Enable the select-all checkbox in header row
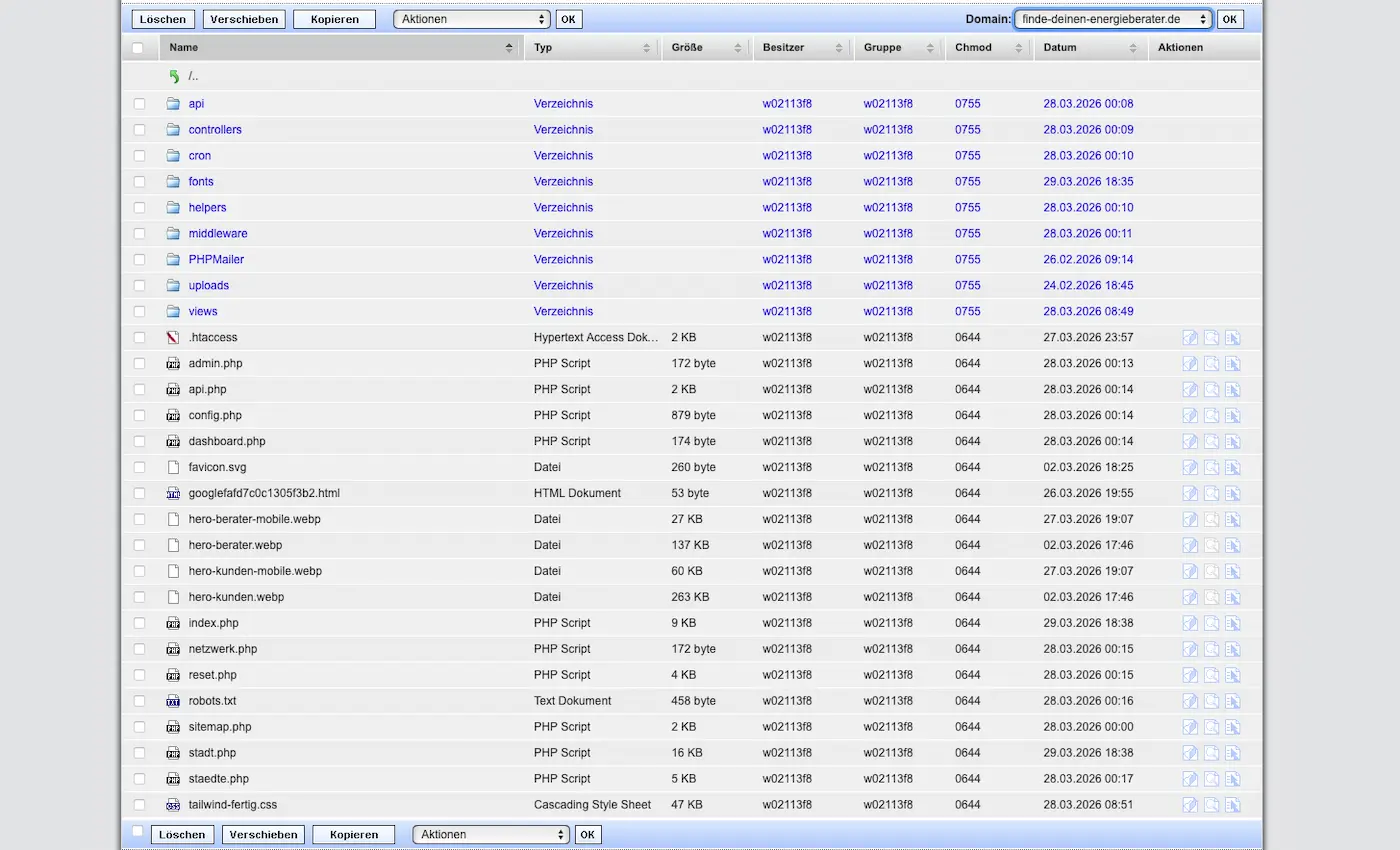 click(x=139, y=47)
